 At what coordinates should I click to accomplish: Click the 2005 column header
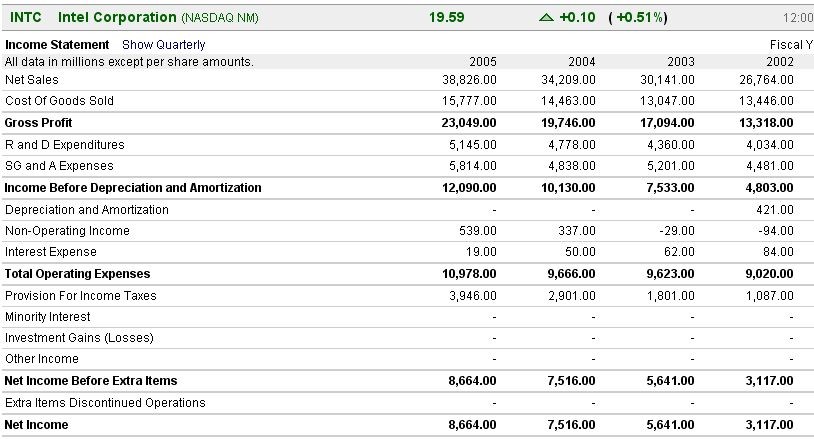click(483, 62)
